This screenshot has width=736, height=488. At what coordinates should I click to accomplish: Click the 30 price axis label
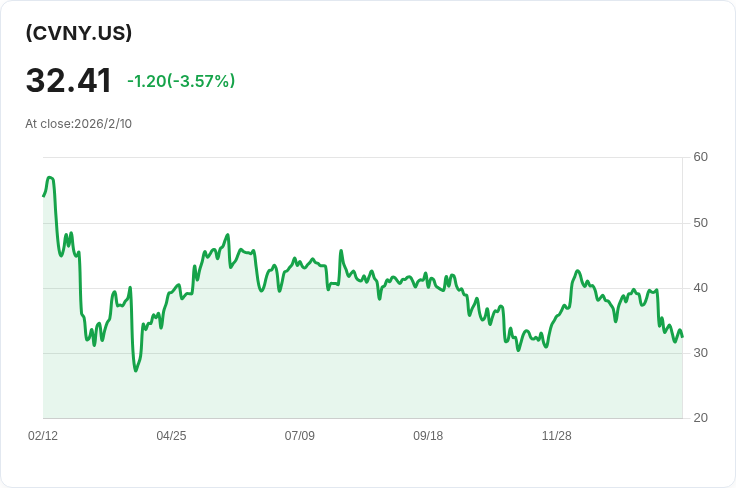tap(700, 353)
